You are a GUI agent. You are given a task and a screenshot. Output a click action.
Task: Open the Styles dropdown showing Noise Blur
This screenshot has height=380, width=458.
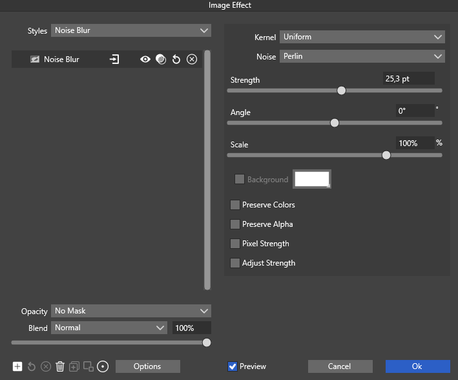coord(131,30)
